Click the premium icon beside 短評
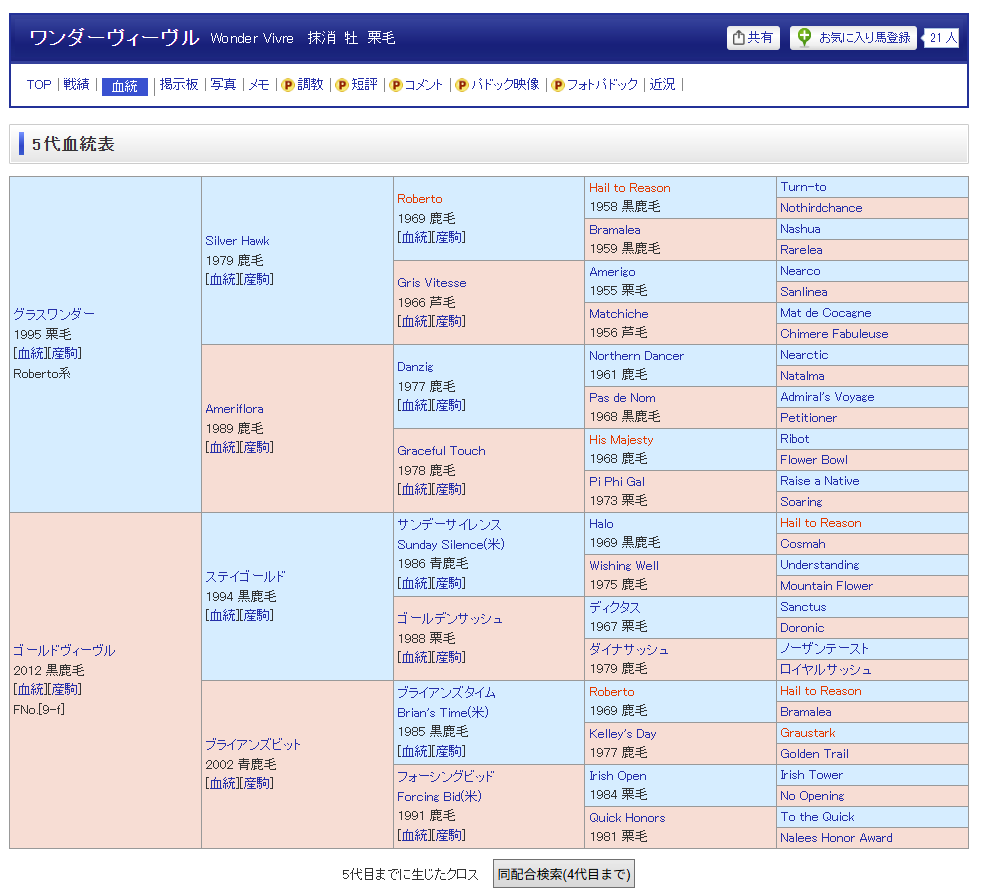The height and width of the screenshot is (895, 982). coord(341,85)
